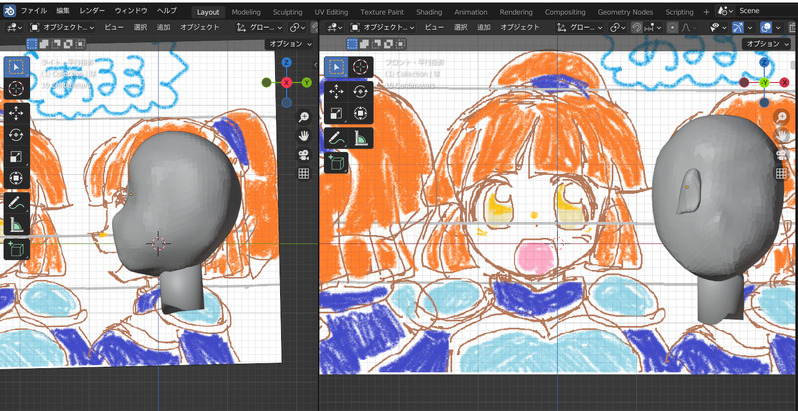
Task: Click the blue Z axis on the Right Orthographic gizmo
Action: tap(287, 63)
